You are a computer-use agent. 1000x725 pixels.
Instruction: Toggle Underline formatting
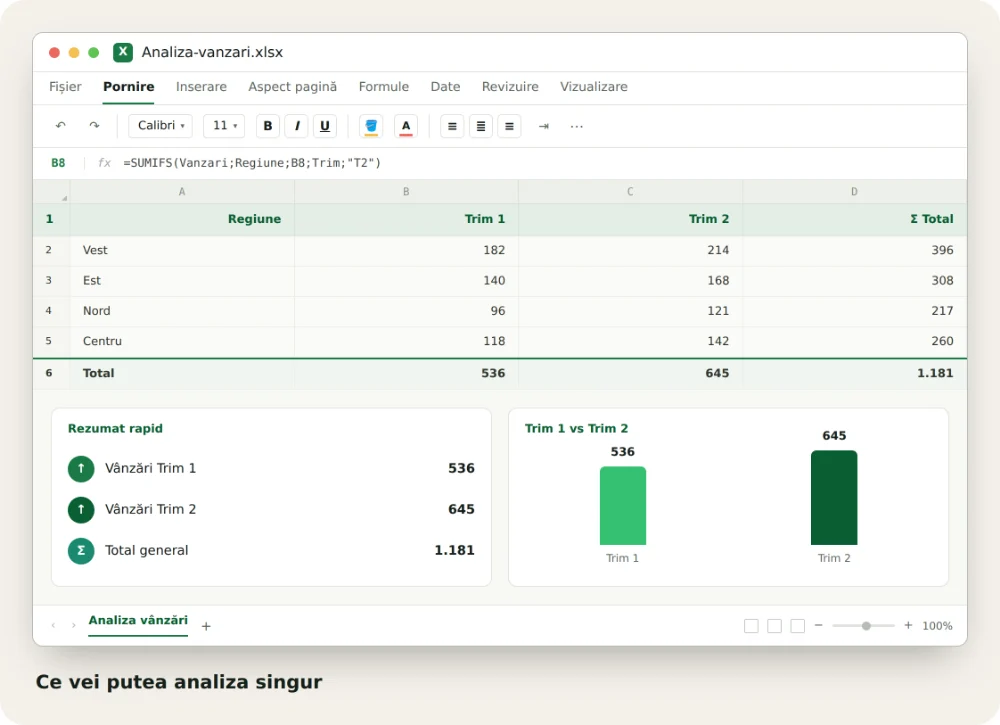coord(325,126)
